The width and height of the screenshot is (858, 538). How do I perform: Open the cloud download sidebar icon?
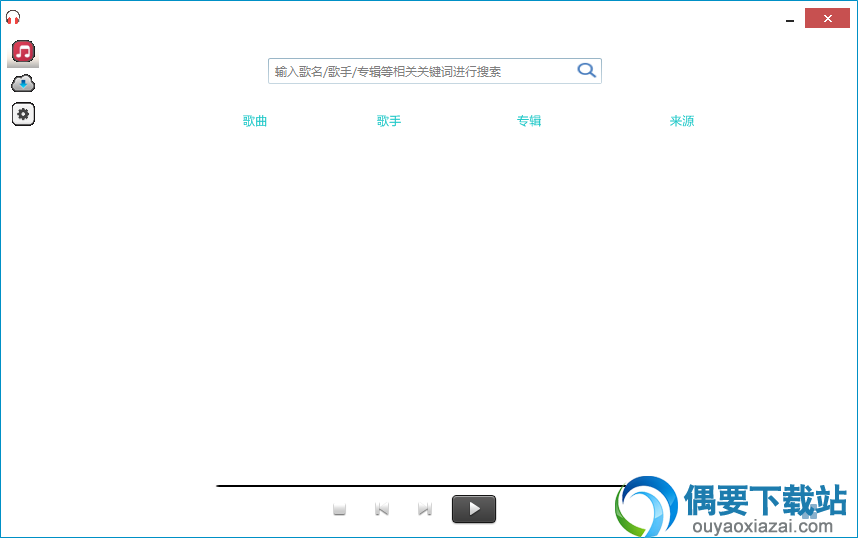point(23,84)
